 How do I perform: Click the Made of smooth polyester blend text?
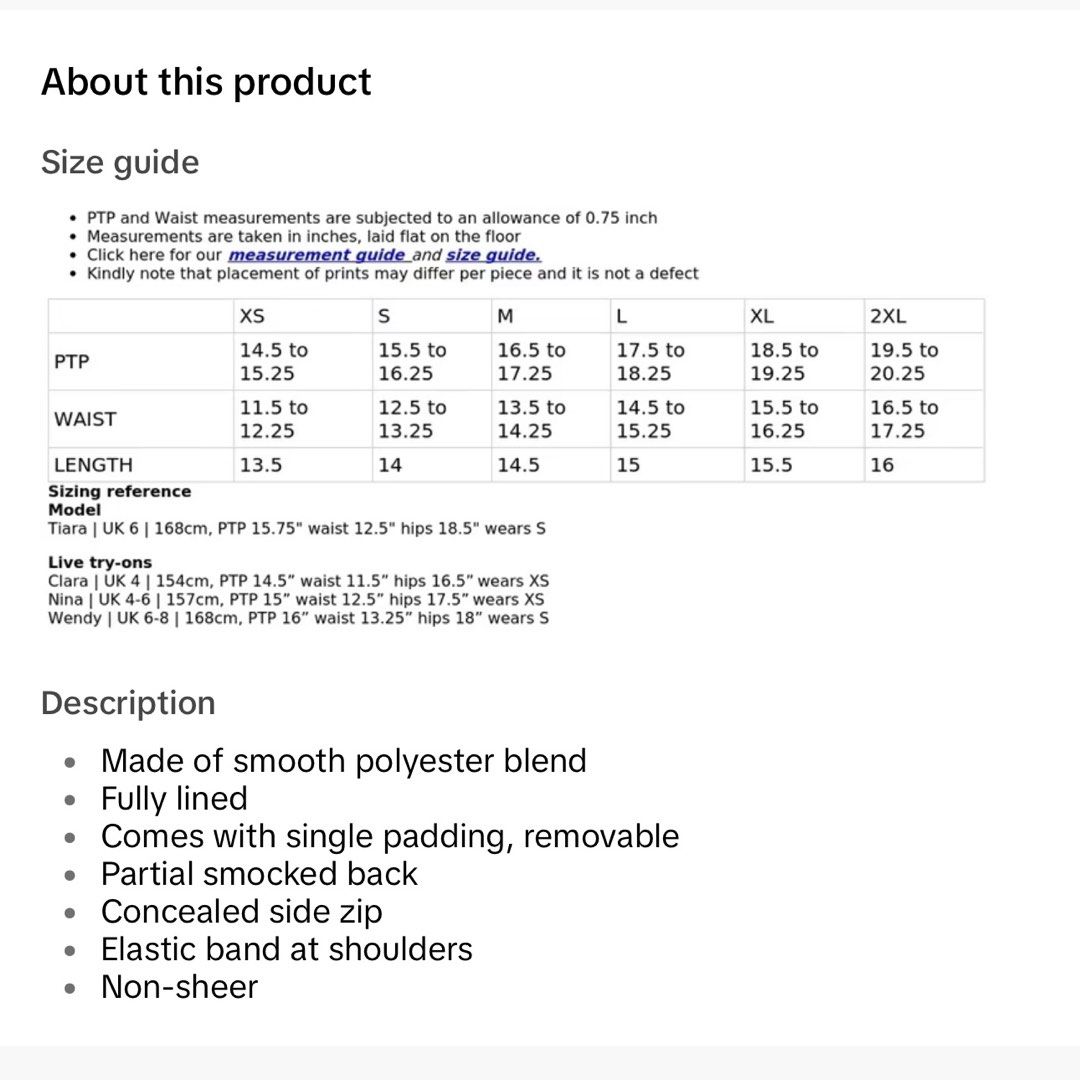coord(344,762)
